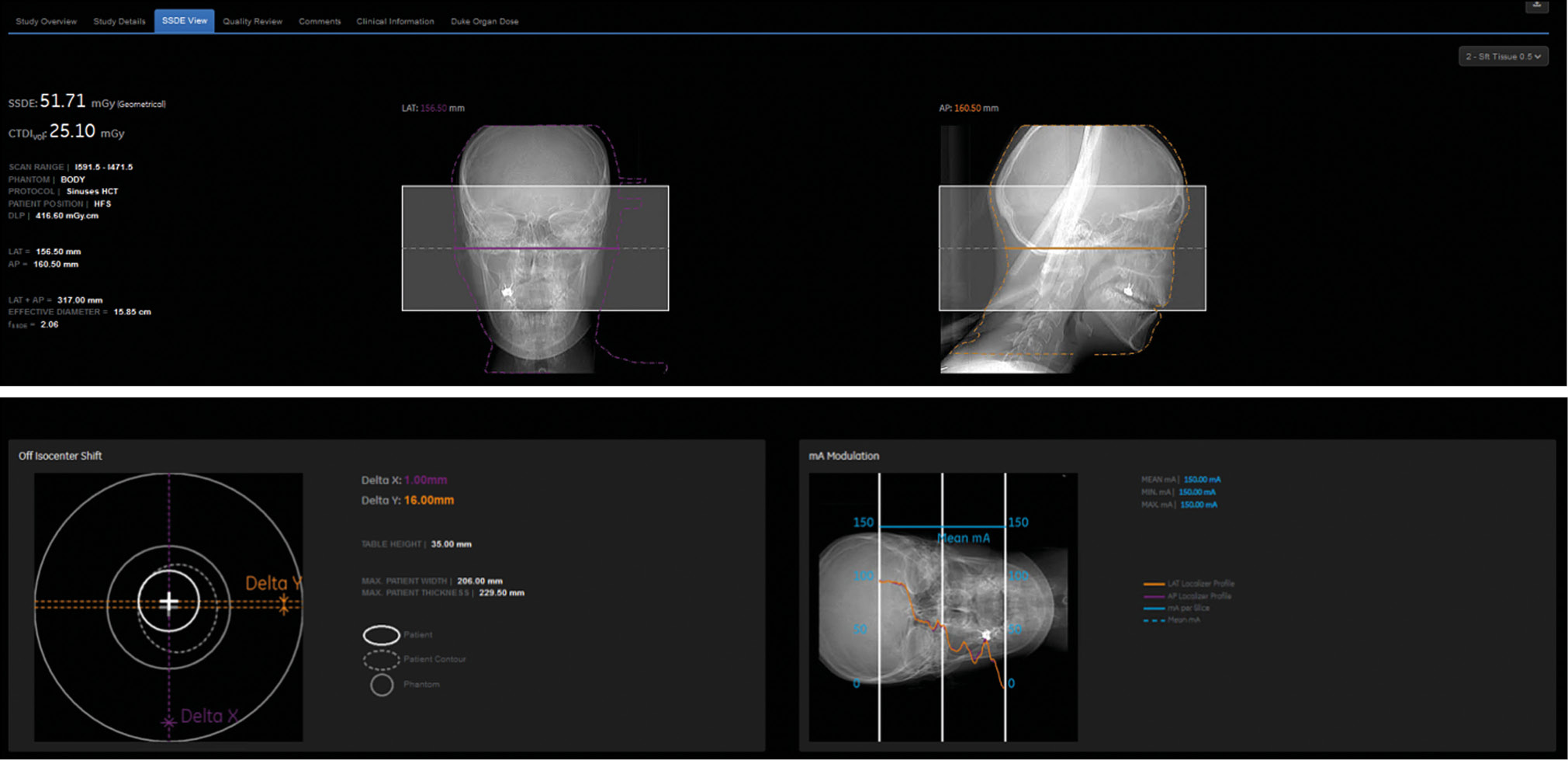
Task: Switch to the Study Overview tab
Action: pyautogui.click(x=46, y=22)
